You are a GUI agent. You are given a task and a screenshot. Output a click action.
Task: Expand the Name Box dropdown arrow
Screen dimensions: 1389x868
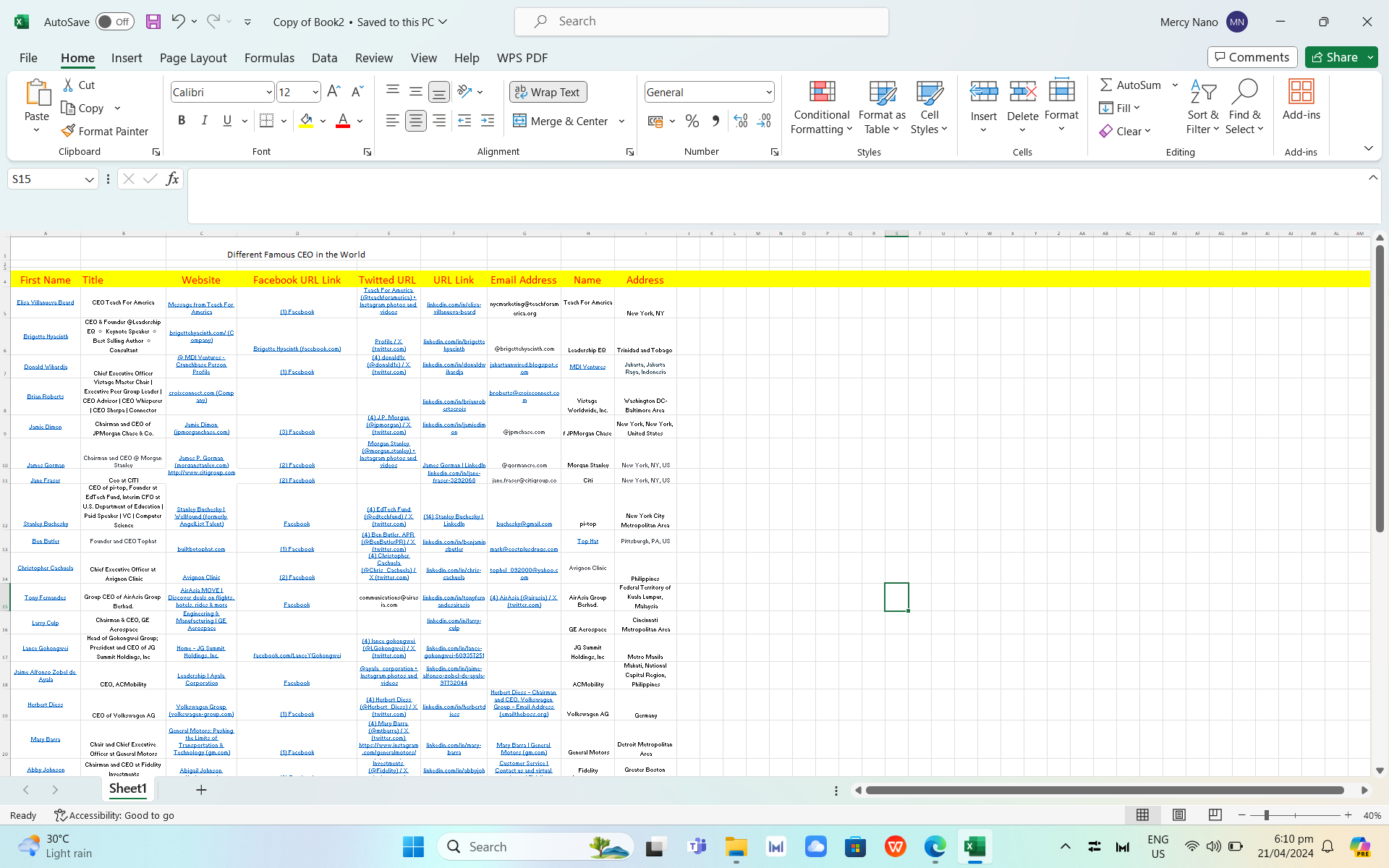coord(90,179)
